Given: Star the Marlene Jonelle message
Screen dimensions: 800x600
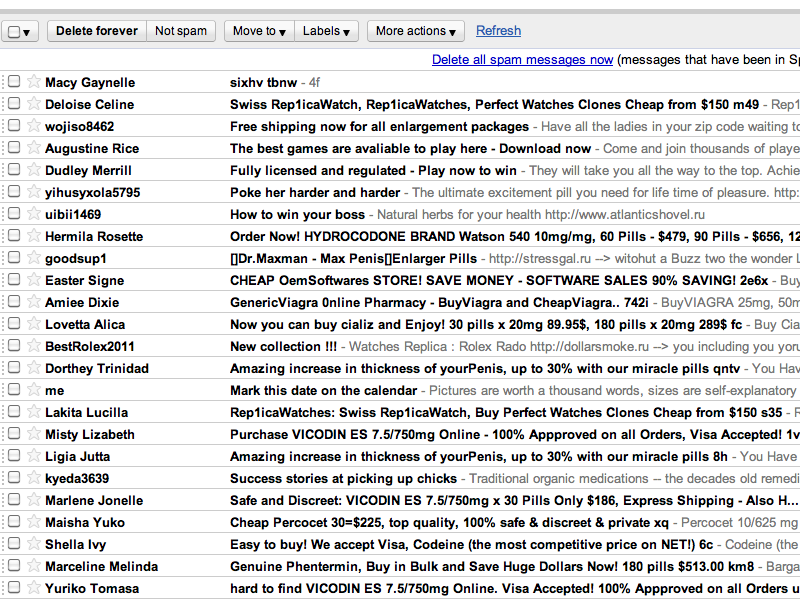Looking at the screenshot, I should click(34, 498).
